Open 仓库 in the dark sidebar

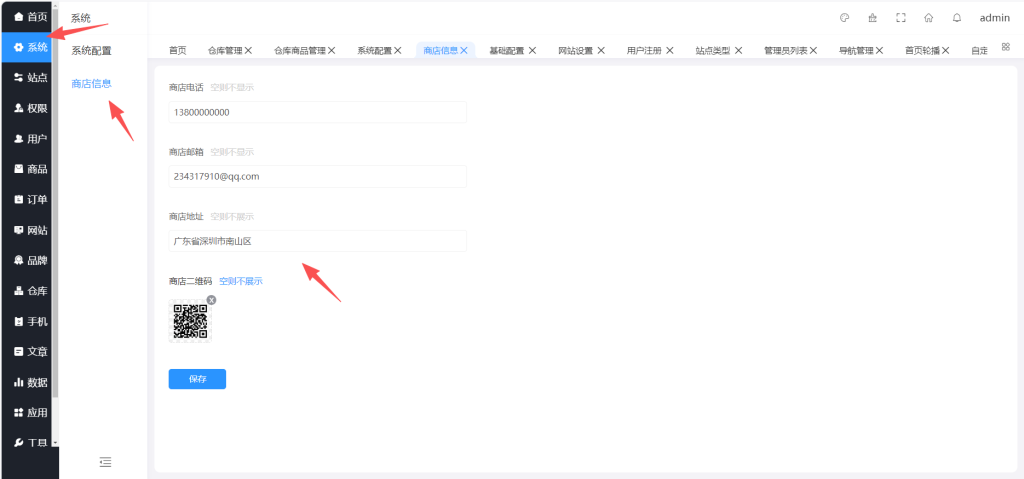click(29, 291)
